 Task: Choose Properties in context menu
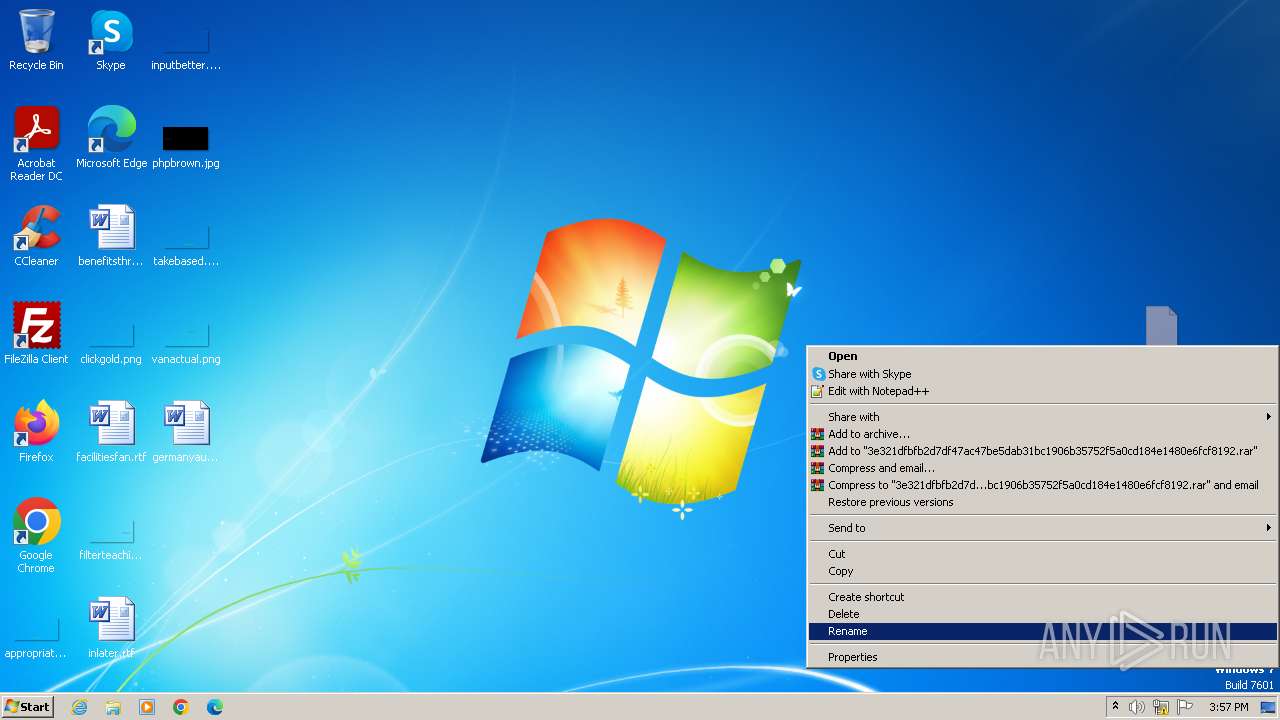[x=1042, y=657]
